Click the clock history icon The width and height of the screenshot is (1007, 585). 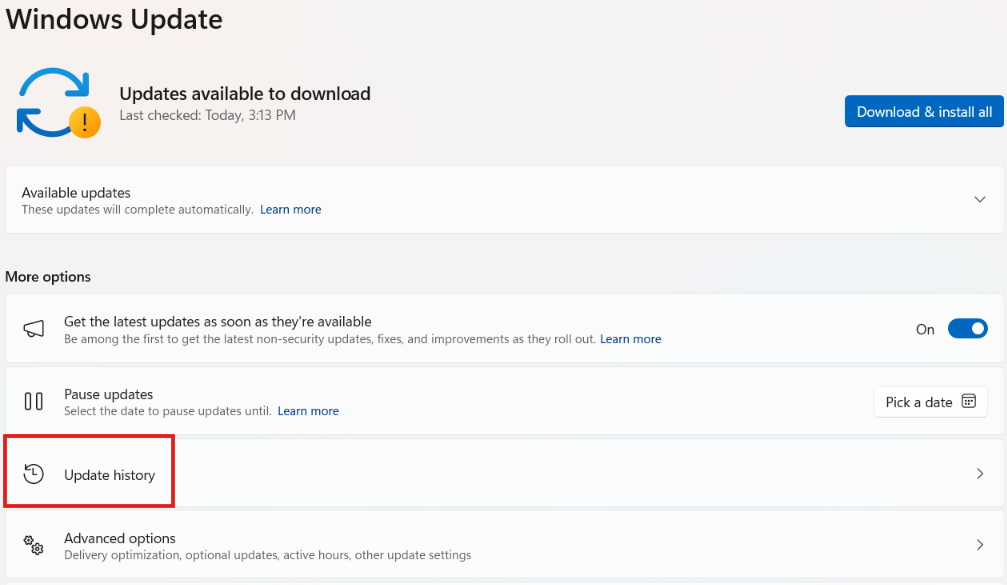[x=33, y=474]
